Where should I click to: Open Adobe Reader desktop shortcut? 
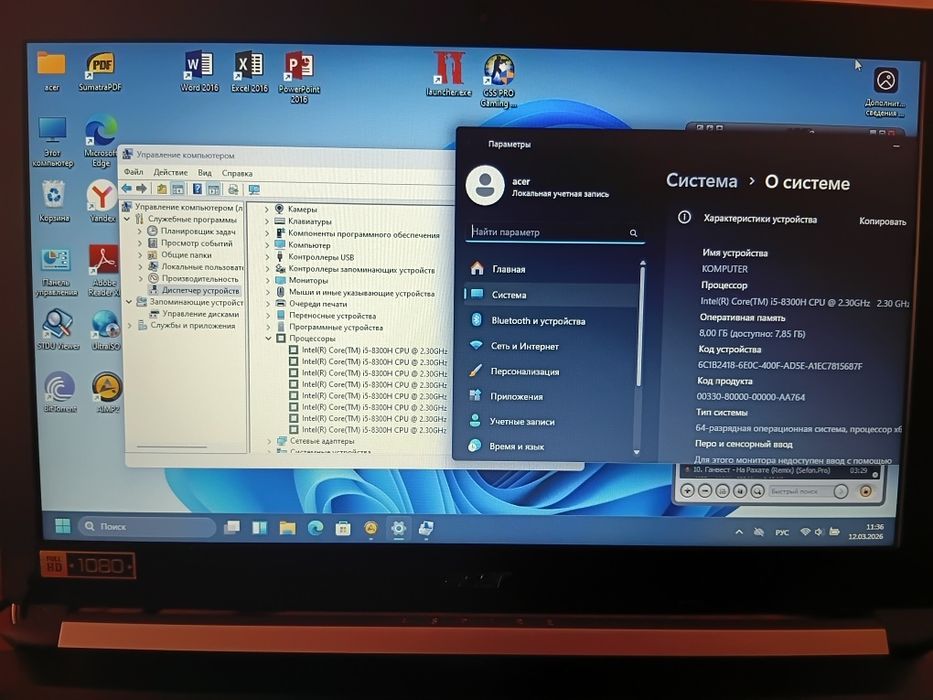point(104,270)
